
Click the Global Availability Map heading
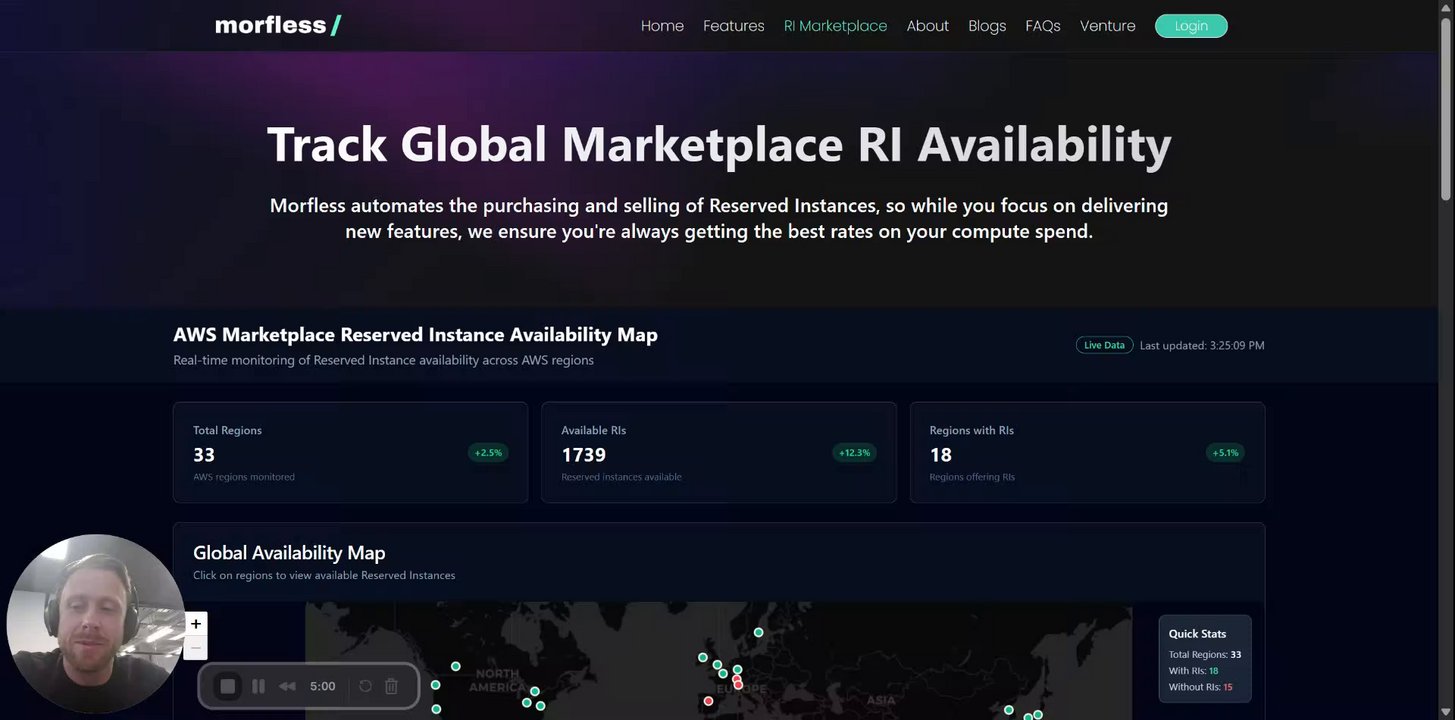click(289, 553)
